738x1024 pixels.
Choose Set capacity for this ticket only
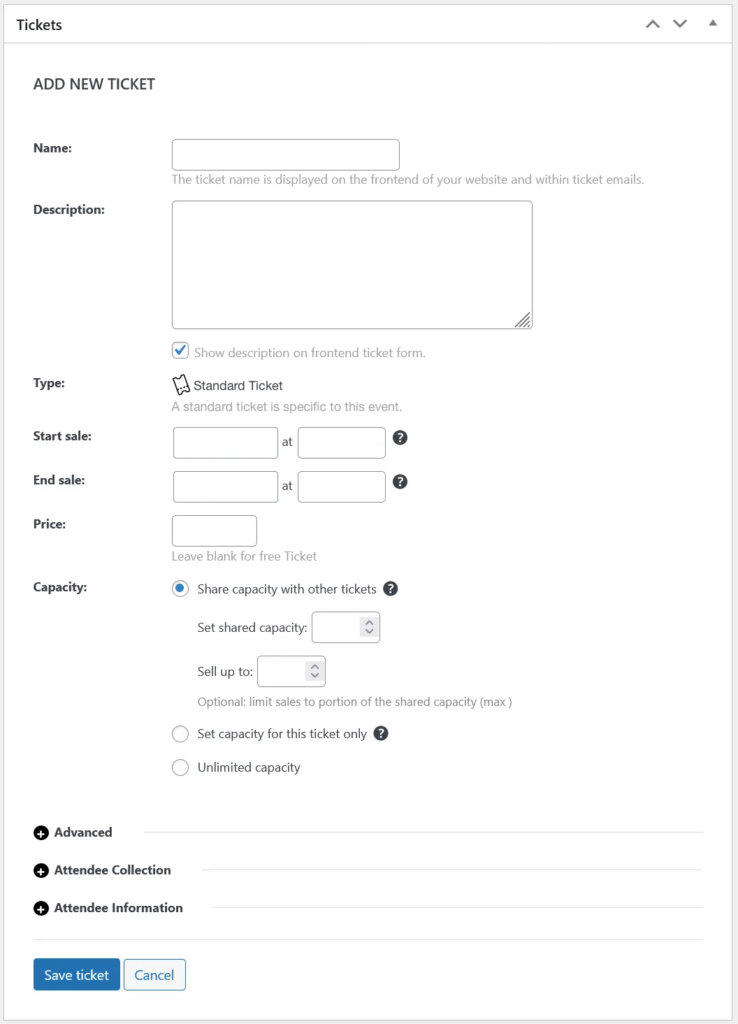click(180, 733)
